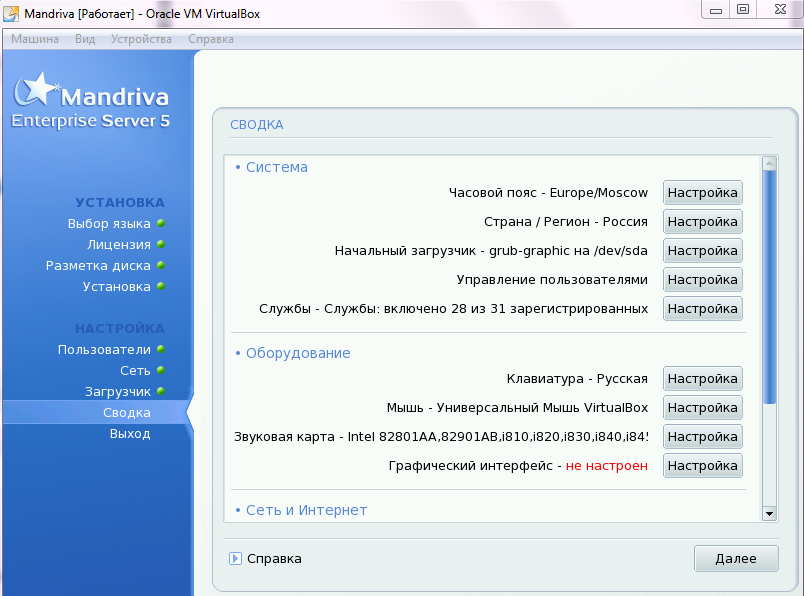Open Настройка for Звуковая карта

[702, 436]
